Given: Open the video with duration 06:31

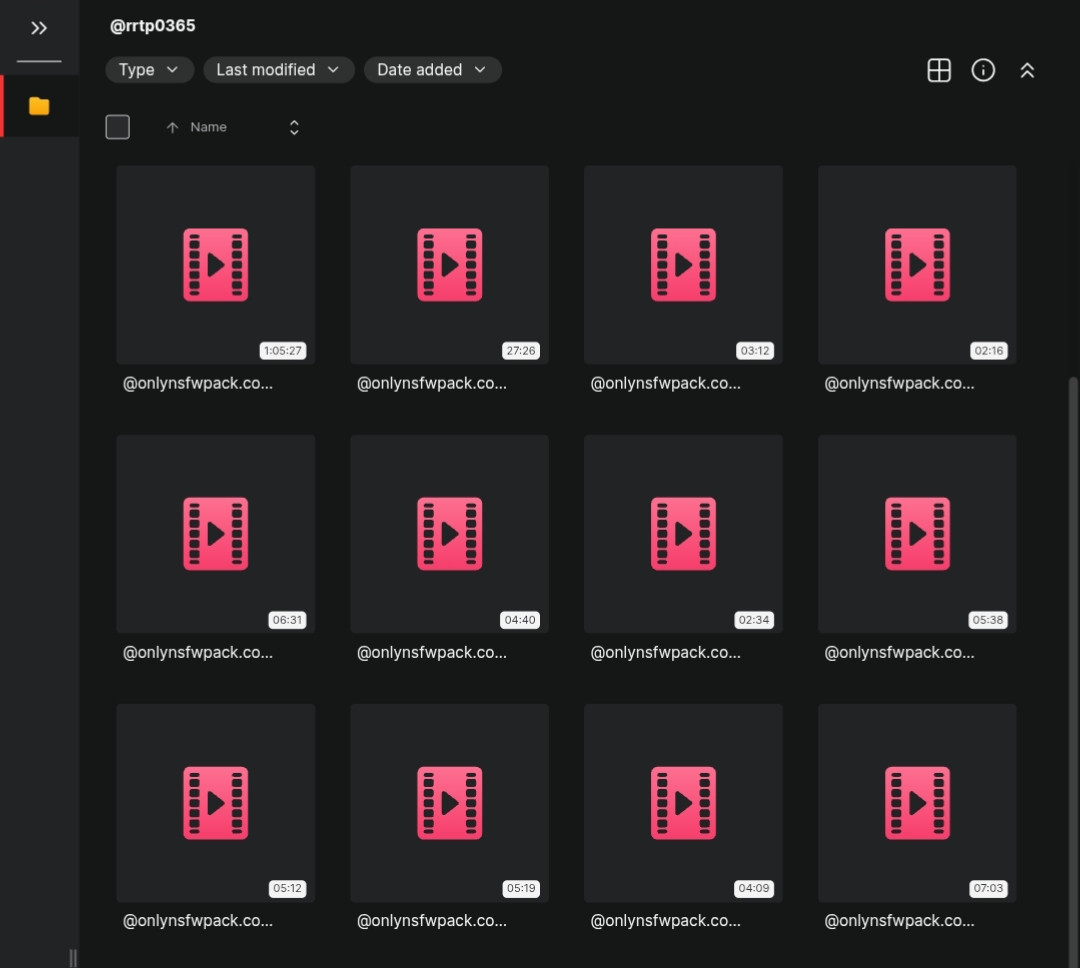Looking at the screenshot, I should (x=216, y=533).
